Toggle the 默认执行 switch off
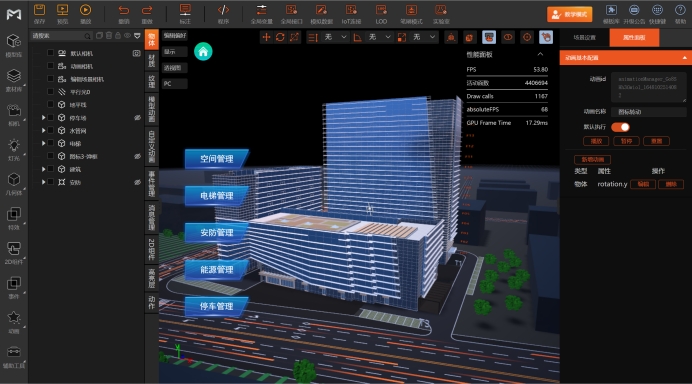This screenshot has width=692, height=384. [620, 127]
